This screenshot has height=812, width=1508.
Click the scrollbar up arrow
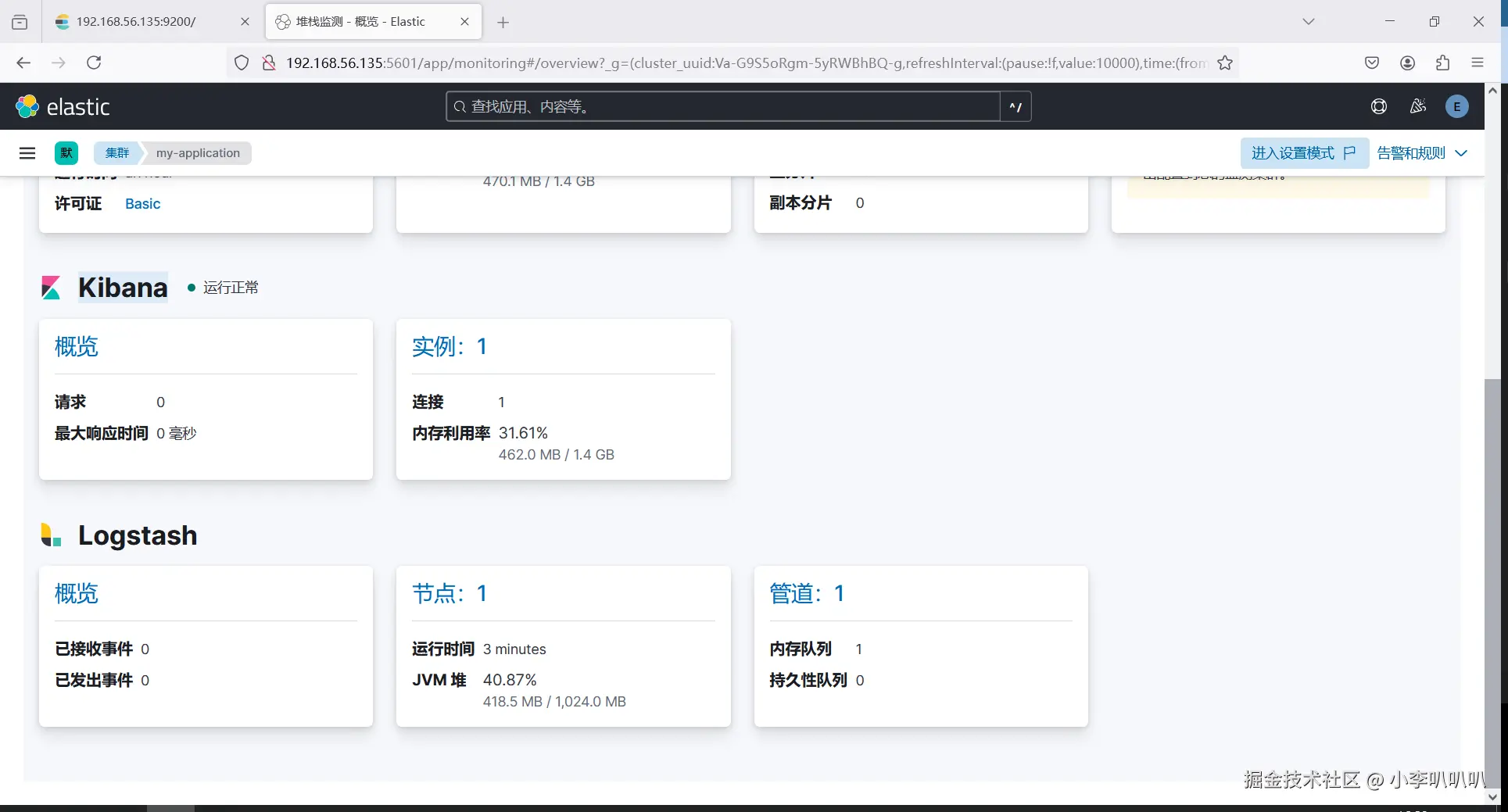pos(1492,91)
